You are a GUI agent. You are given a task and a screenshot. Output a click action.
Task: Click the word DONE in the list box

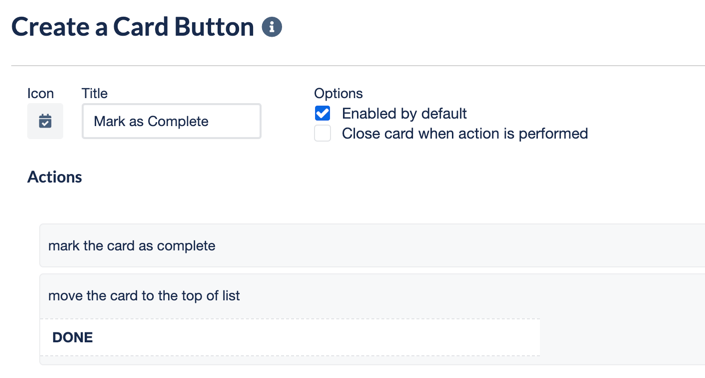[72, 338]
